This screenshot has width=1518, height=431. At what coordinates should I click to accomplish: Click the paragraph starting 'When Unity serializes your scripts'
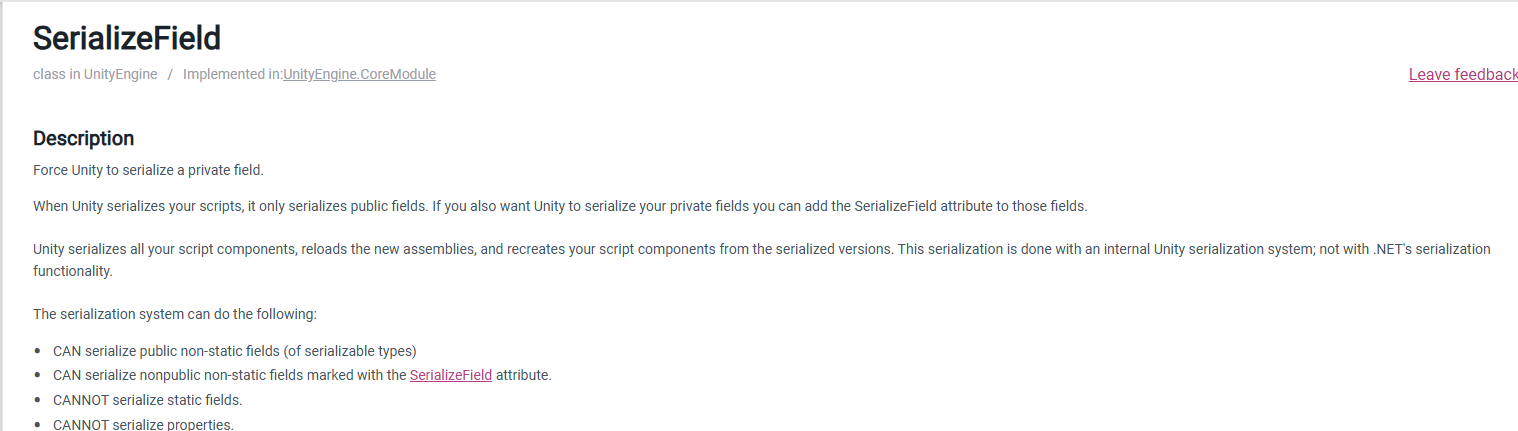pos(560,206)
